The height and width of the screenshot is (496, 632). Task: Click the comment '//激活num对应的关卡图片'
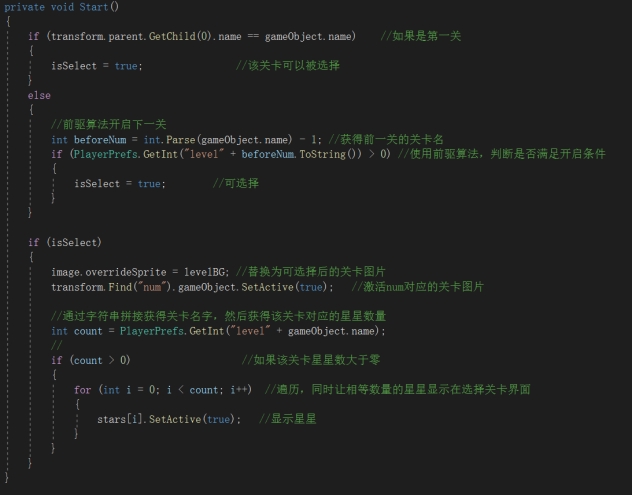(x=418, y=286)
